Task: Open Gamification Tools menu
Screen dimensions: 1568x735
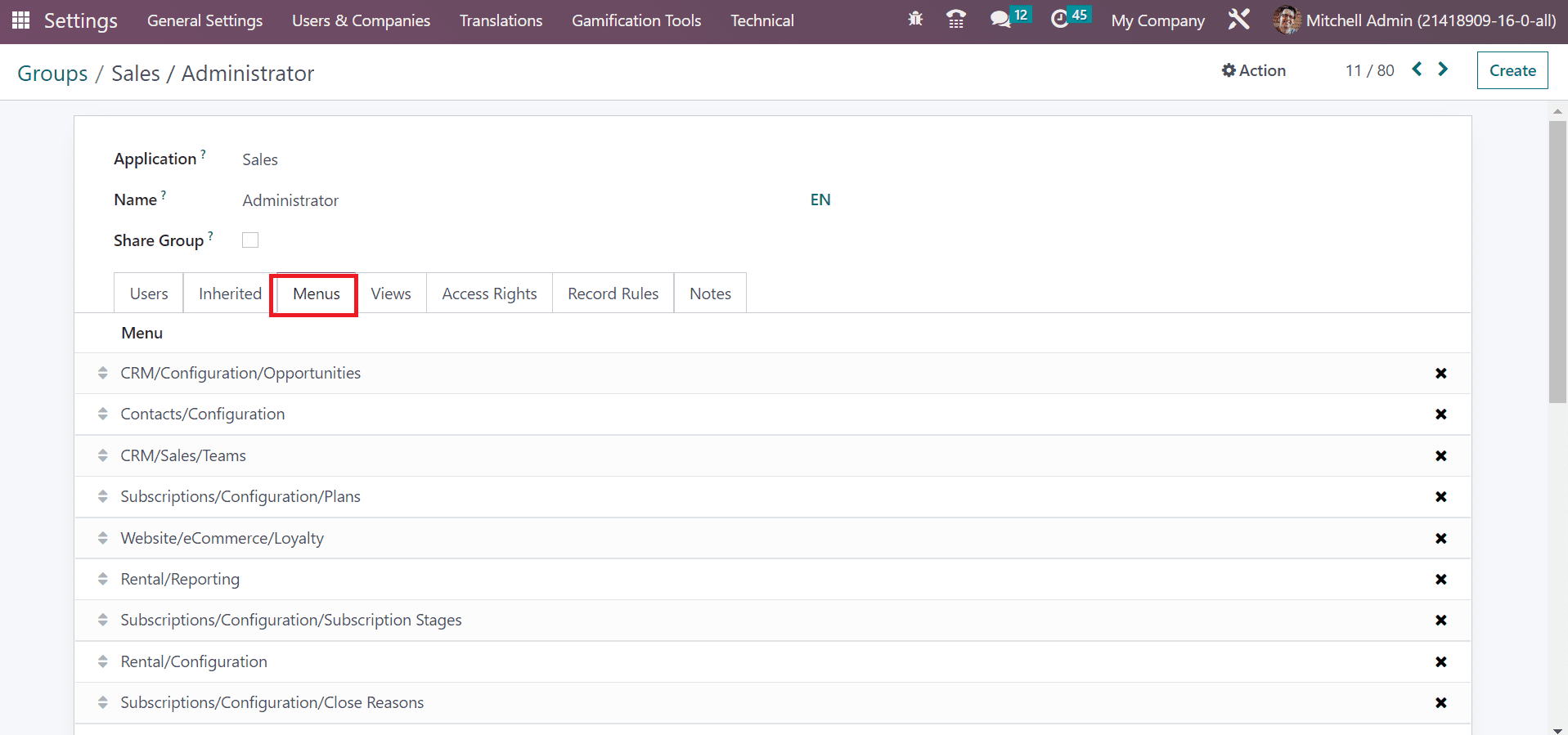Action: (636, 20)
